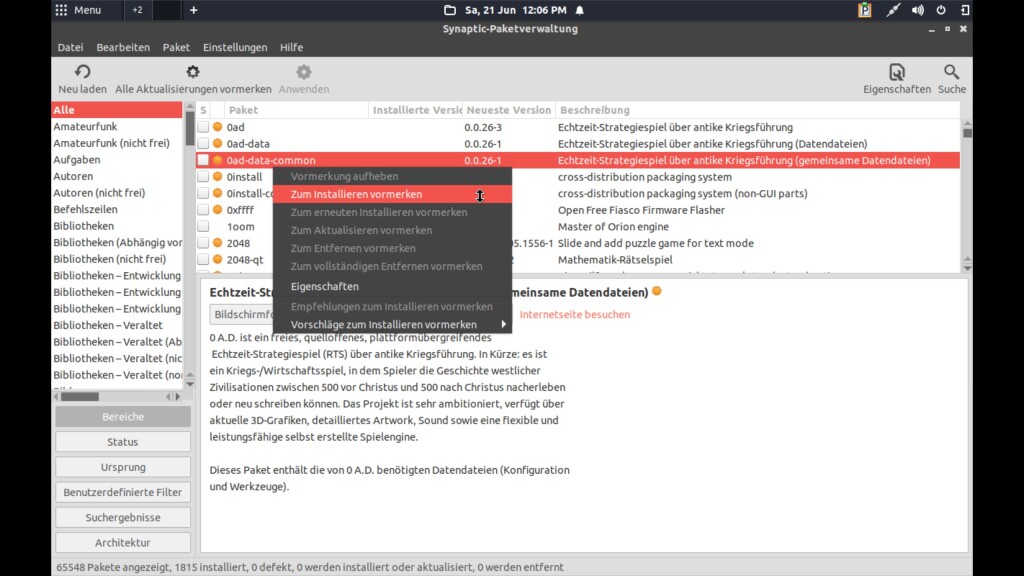
Task: Select the Befehlszeilen category
Action: pos(117,209)
